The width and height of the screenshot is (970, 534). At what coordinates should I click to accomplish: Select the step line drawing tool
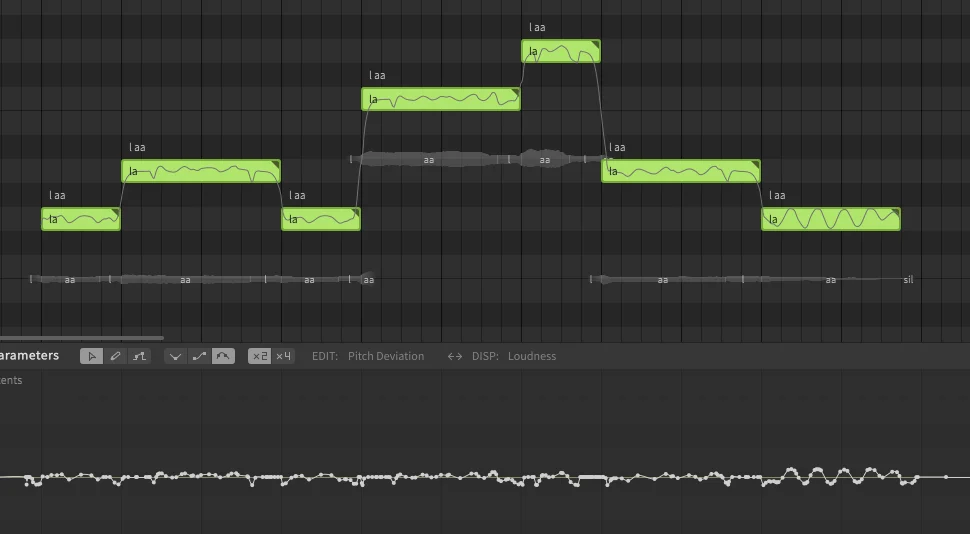[139, 356]
